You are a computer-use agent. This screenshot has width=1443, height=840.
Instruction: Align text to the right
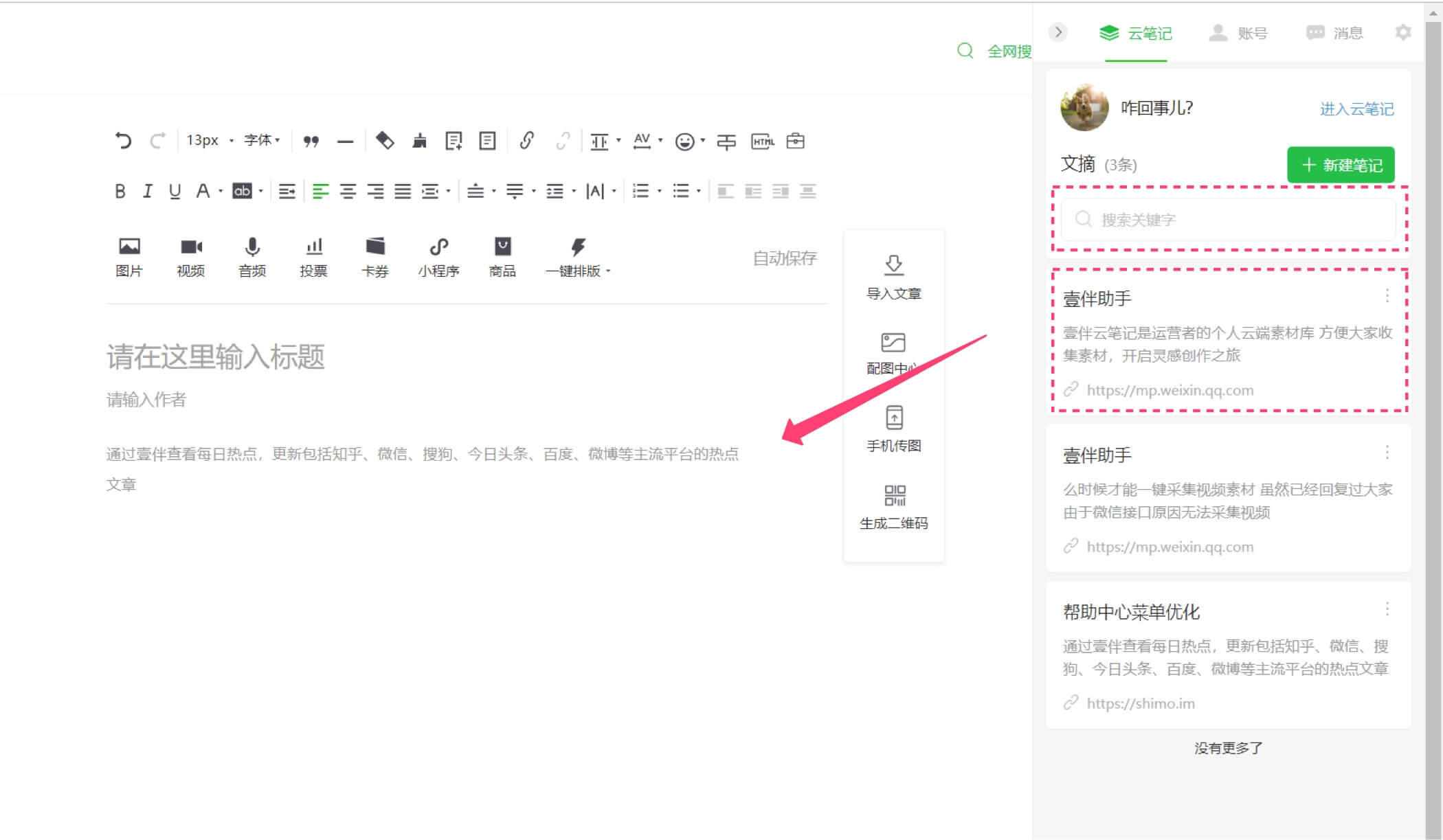375,191
